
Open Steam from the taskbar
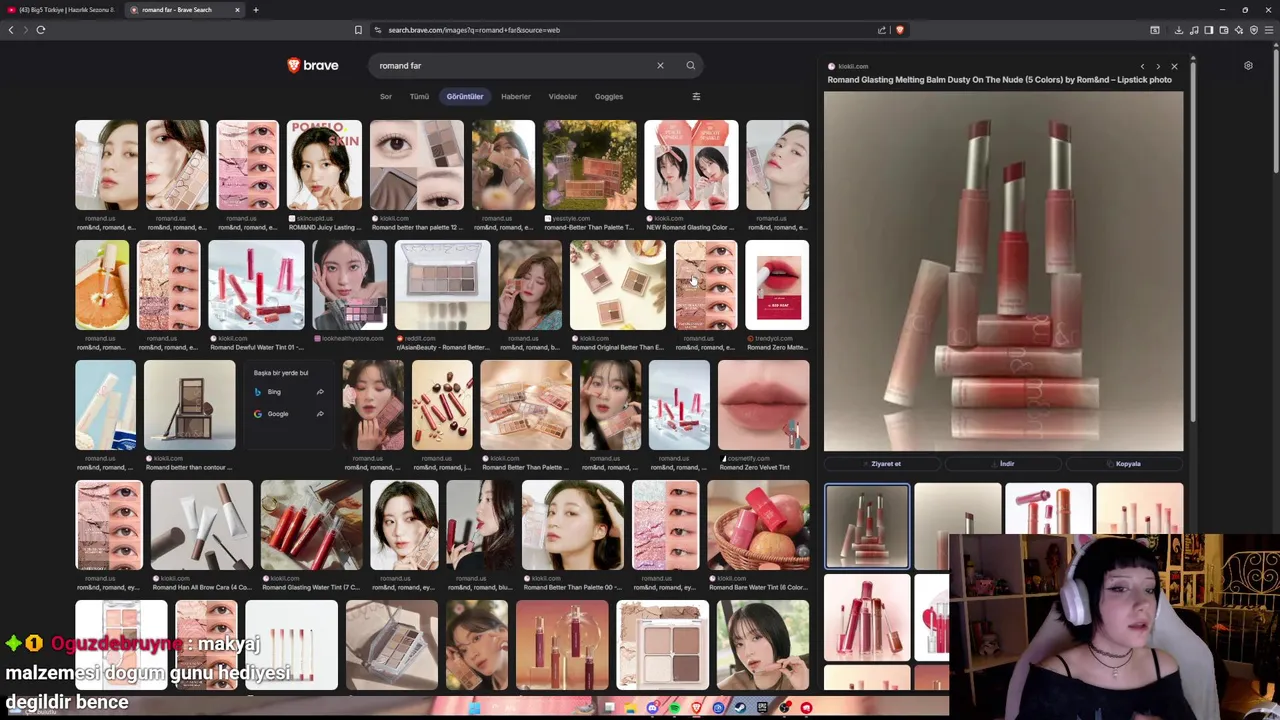coord(741,708)
